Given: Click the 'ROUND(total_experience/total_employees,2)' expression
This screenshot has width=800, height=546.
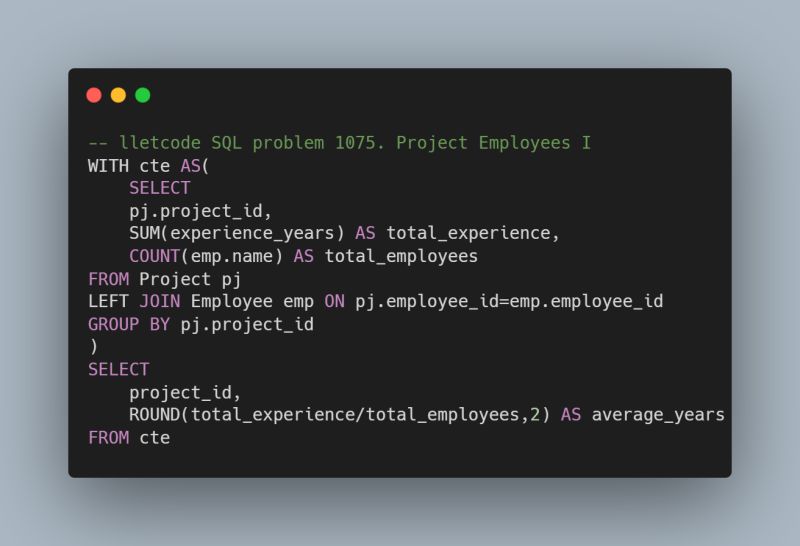Looking at the screenshot, I should click(x=339, y=415).
